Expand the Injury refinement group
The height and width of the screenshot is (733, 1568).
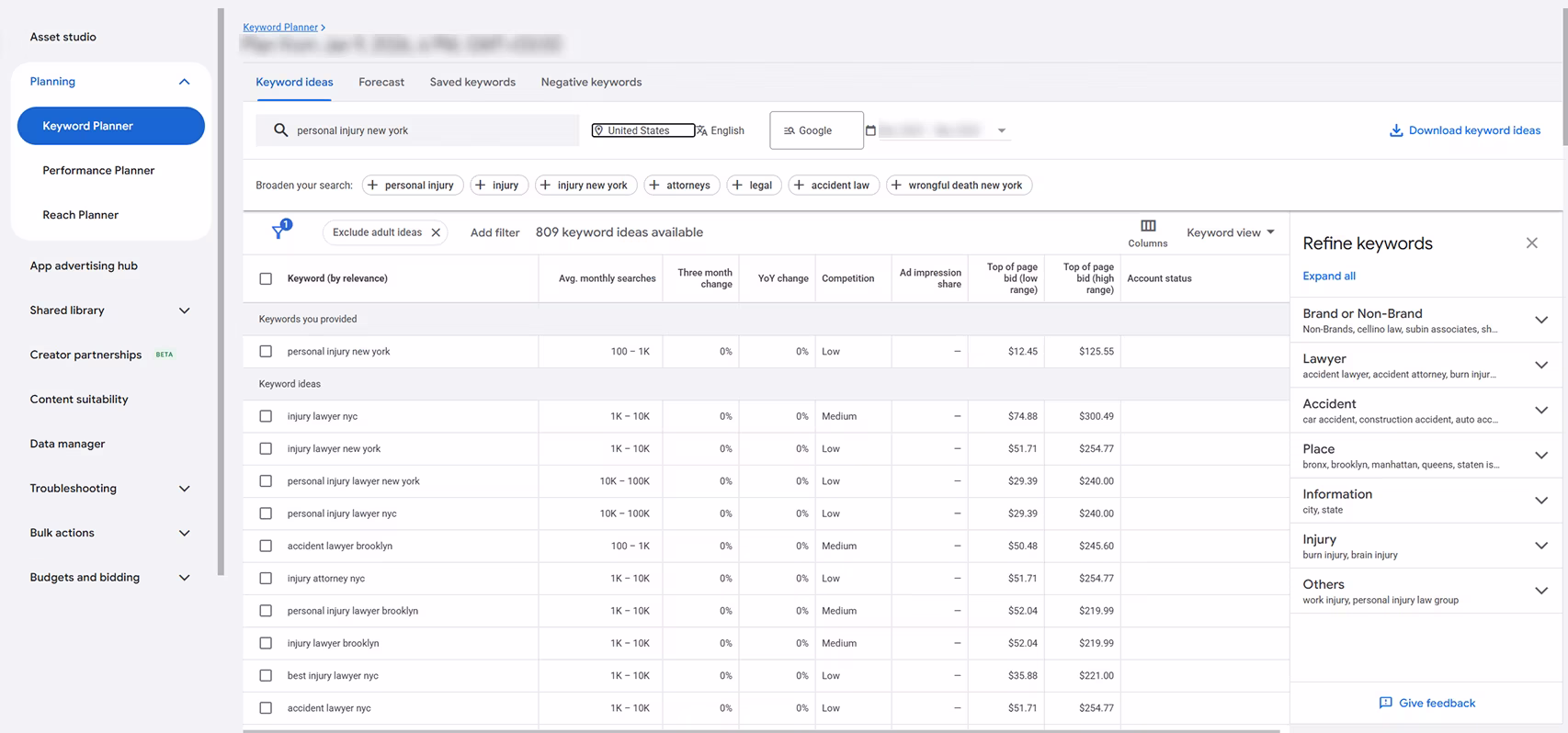pos(1541,545)
